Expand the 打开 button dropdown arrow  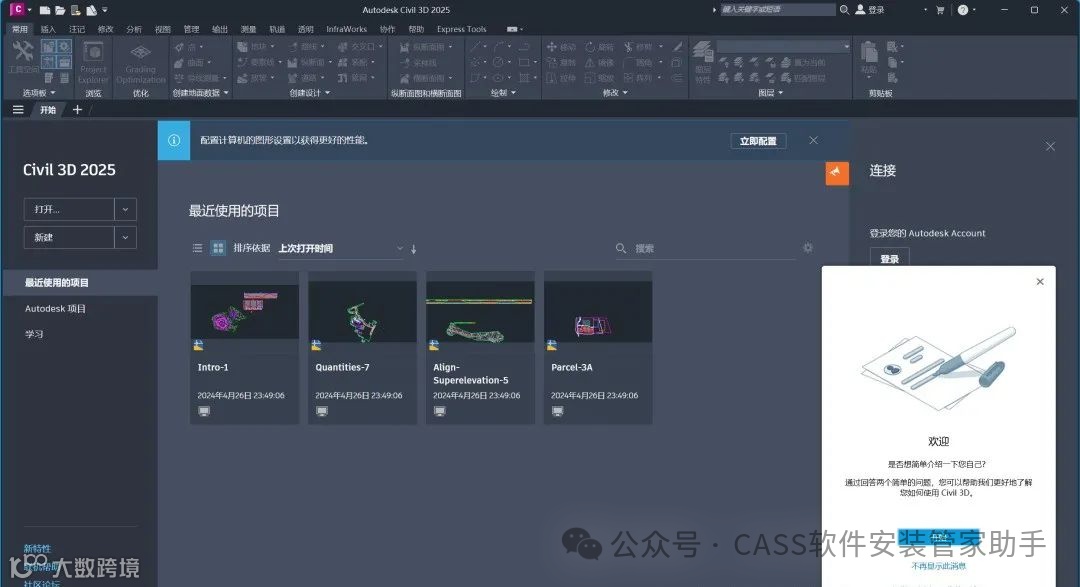pos(125,209)
